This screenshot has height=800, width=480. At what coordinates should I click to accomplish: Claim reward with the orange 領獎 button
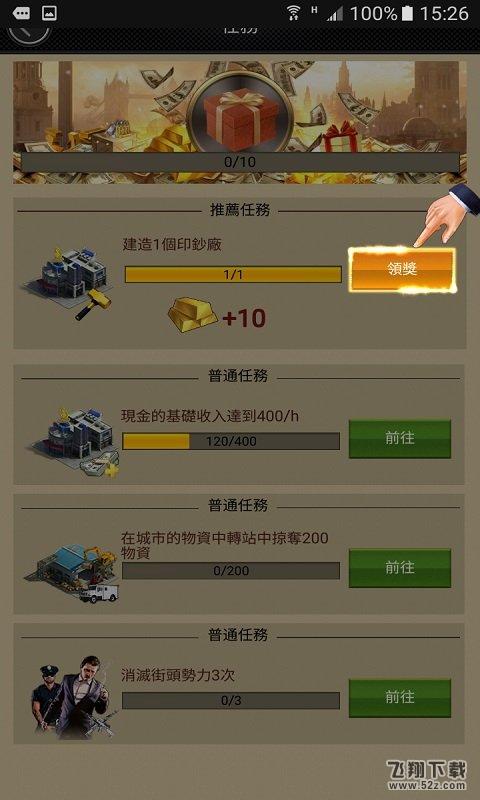pos(402,270)
